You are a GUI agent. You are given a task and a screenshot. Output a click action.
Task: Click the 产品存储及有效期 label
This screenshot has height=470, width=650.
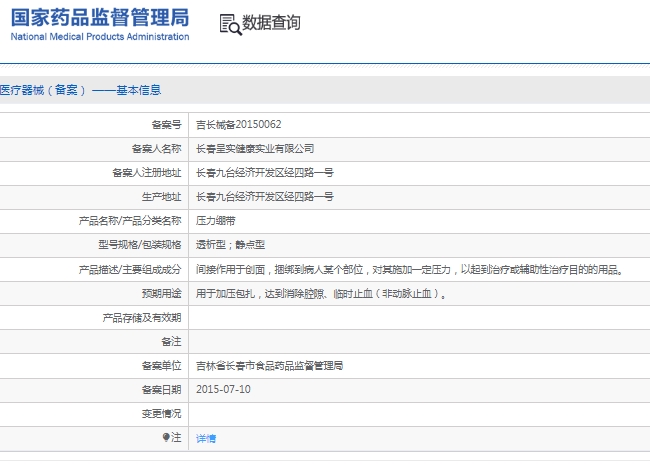(142, 317)
